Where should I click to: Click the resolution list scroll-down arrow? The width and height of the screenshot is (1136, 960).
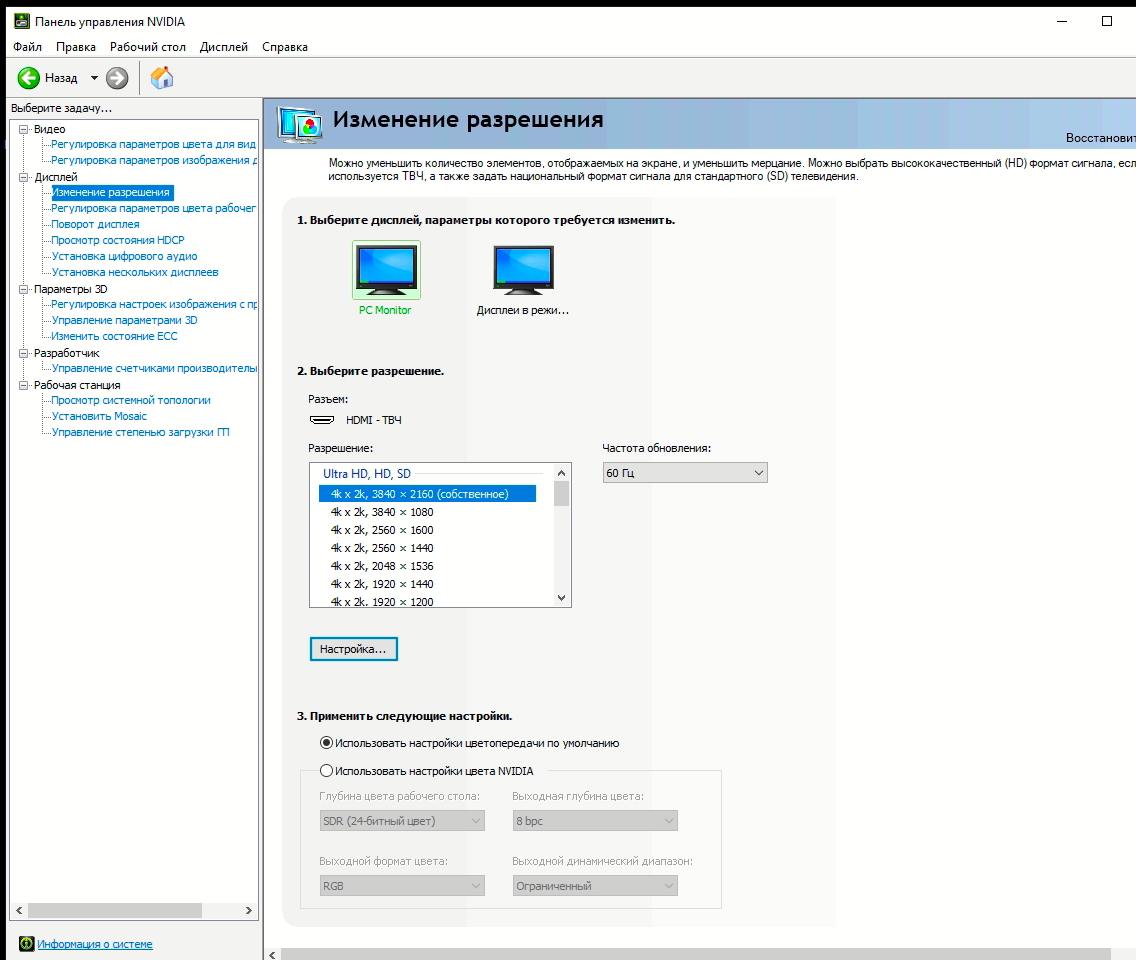(561, 598)
